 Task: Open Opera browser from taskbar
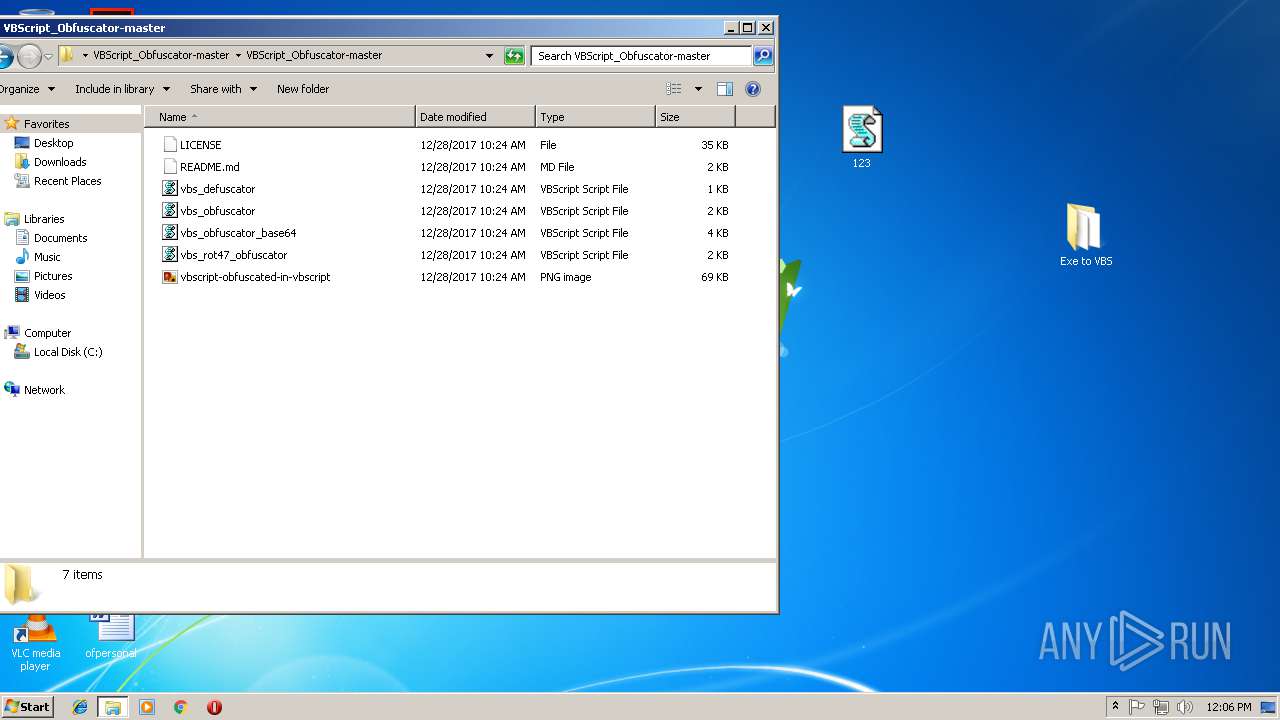214,707
